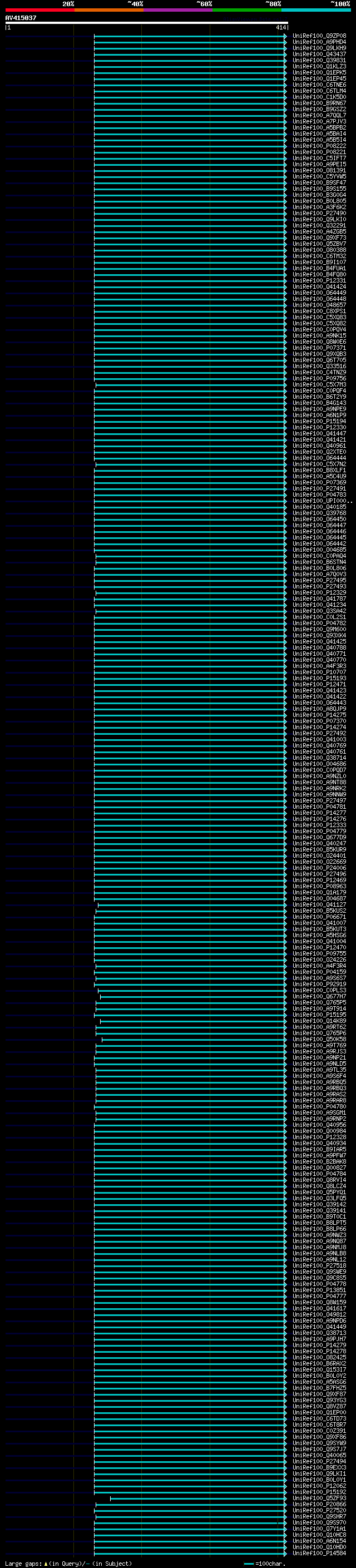Select label UniRef100_A9PEI5

pos(319,164)
